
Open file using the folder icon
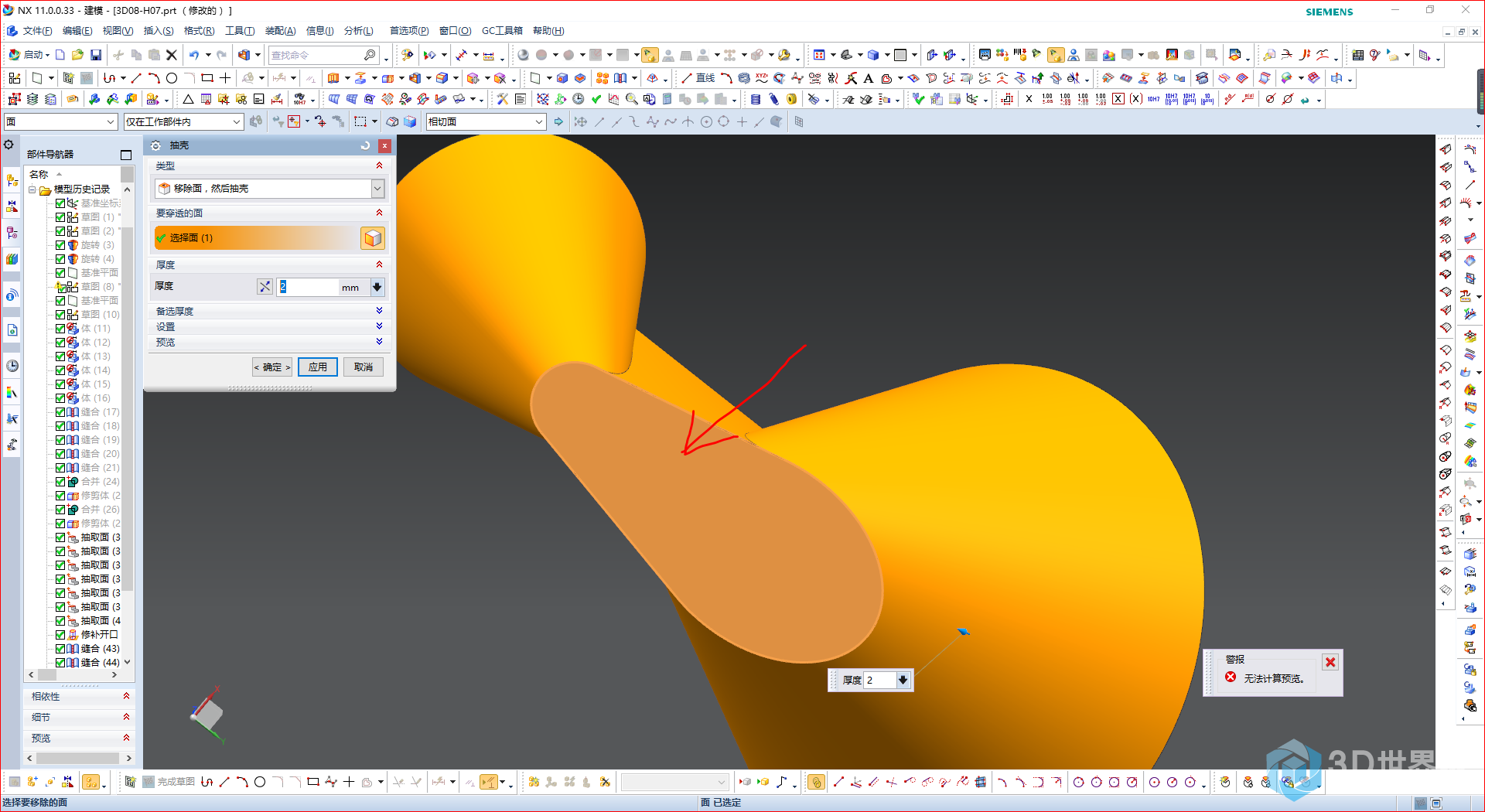point(77,55)
